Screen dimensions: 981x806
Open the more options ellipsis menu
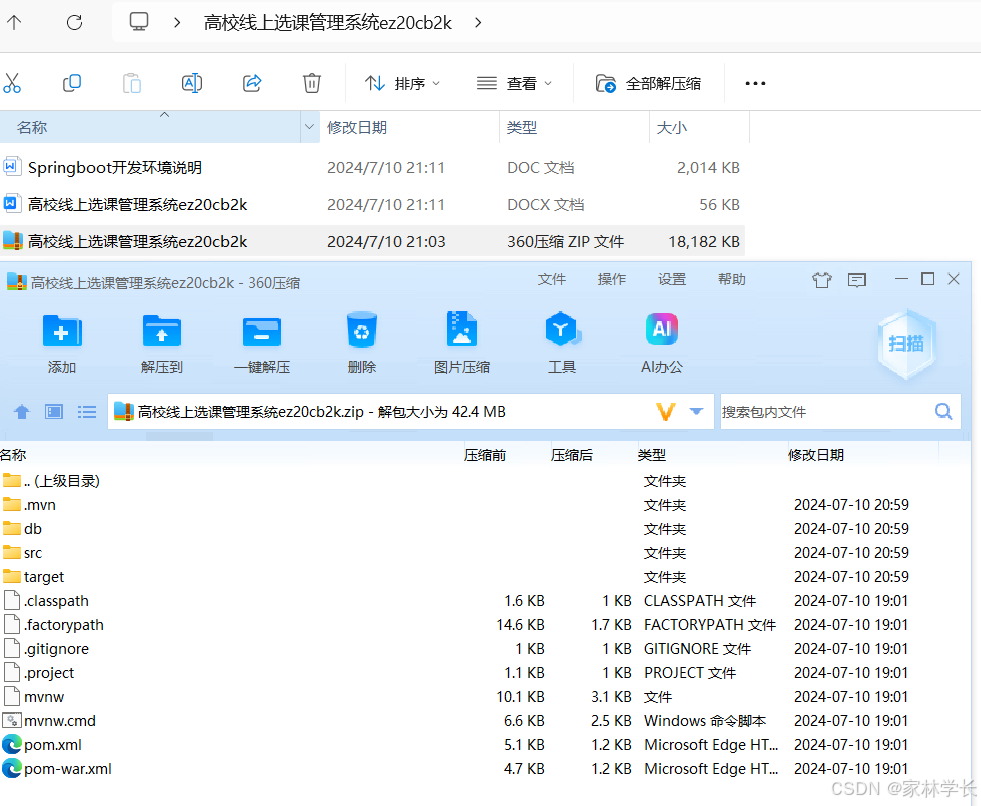point(755,83)
